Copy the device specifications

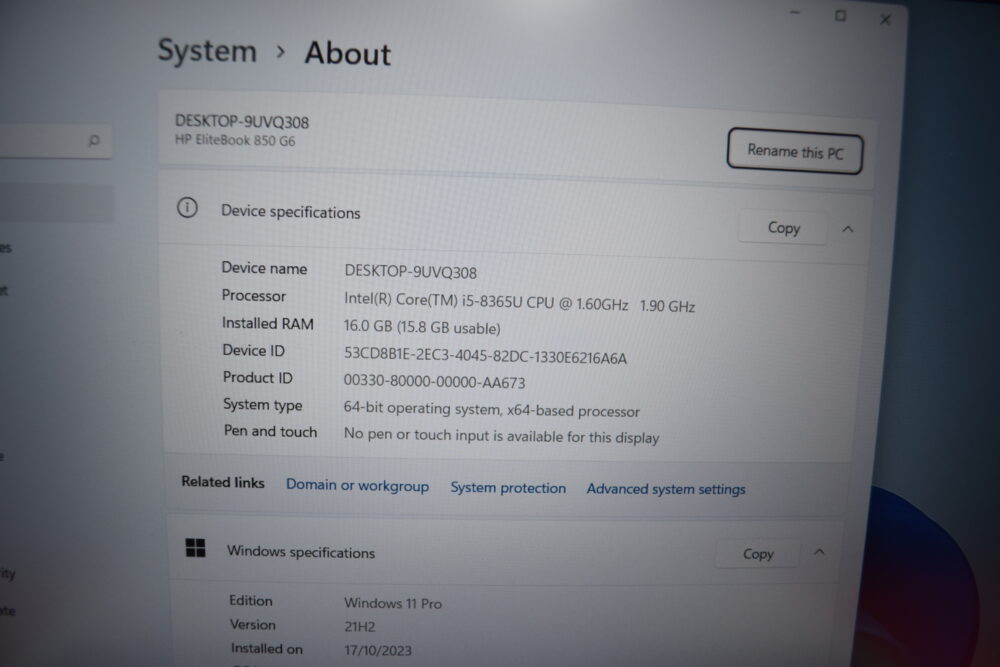(x=783, y=228)
